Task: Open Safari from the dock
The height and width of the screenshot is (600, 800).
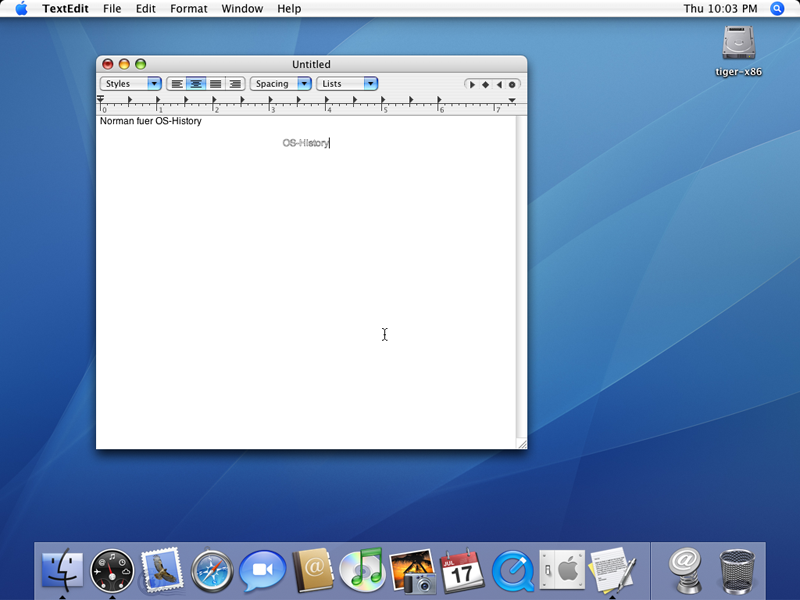Action: (x=212, y=570)
